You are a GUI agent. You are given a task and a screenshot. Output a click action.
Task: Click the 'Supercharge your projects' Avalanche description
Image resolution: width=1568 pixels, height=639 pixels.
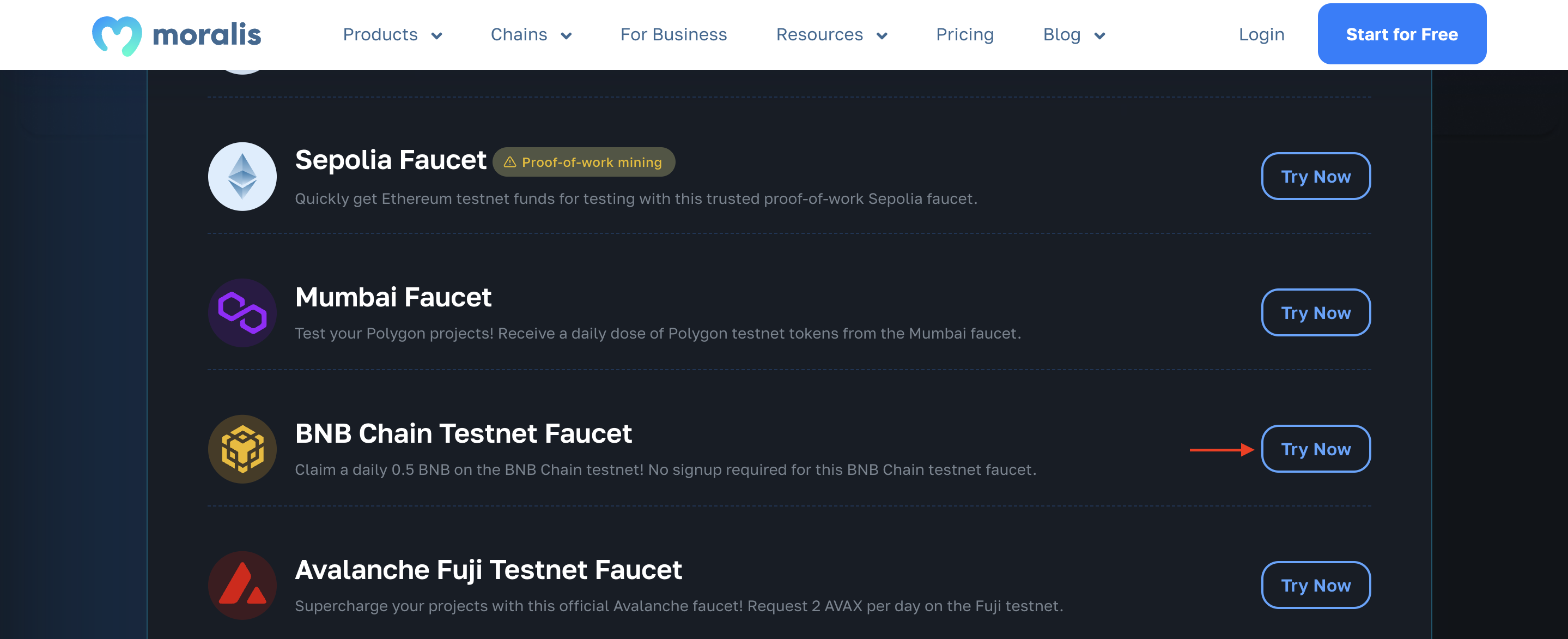[x=679, y=607]
